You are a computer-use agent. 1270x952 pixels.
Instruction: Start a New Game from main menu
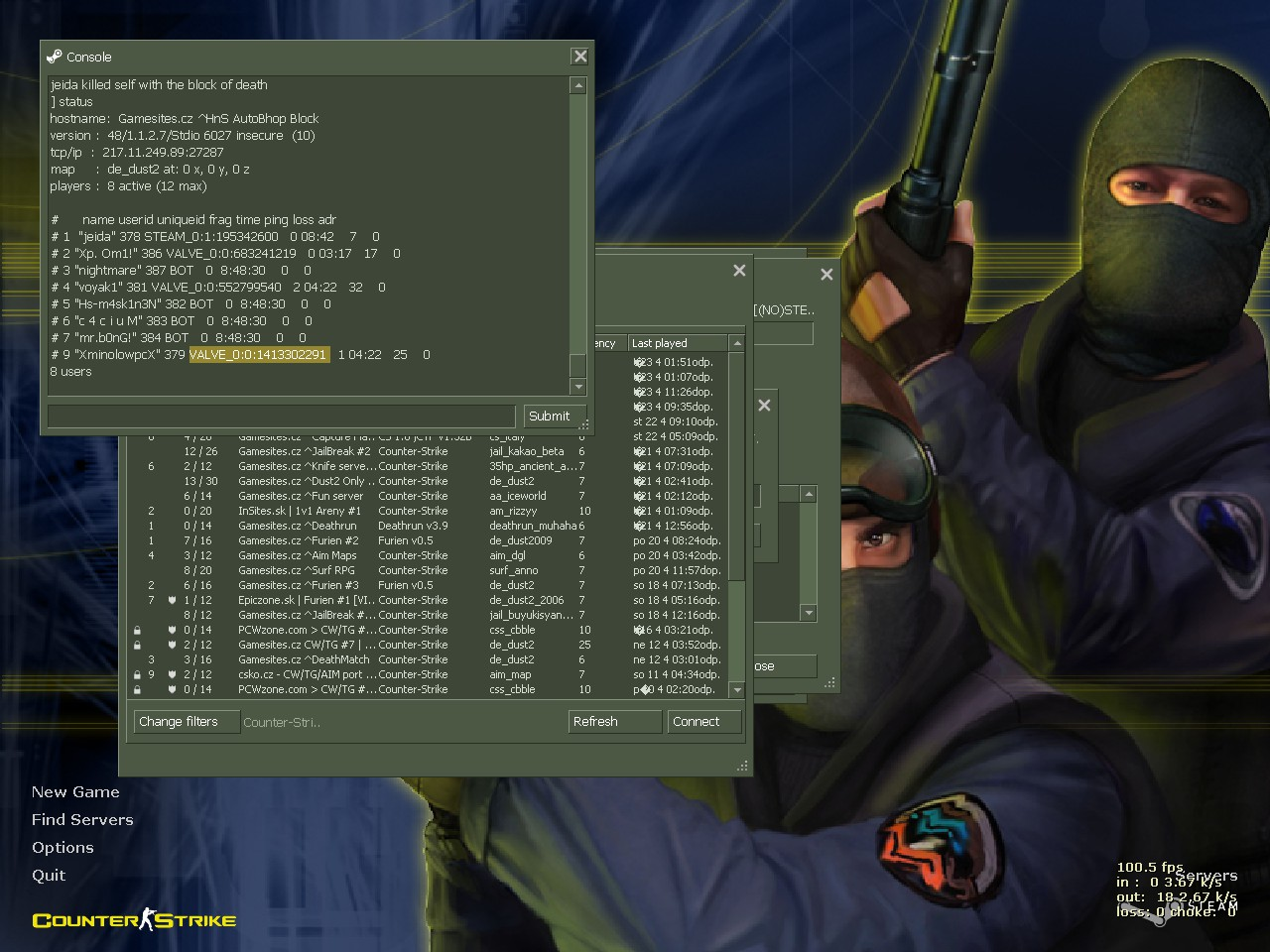pos(75,792)
